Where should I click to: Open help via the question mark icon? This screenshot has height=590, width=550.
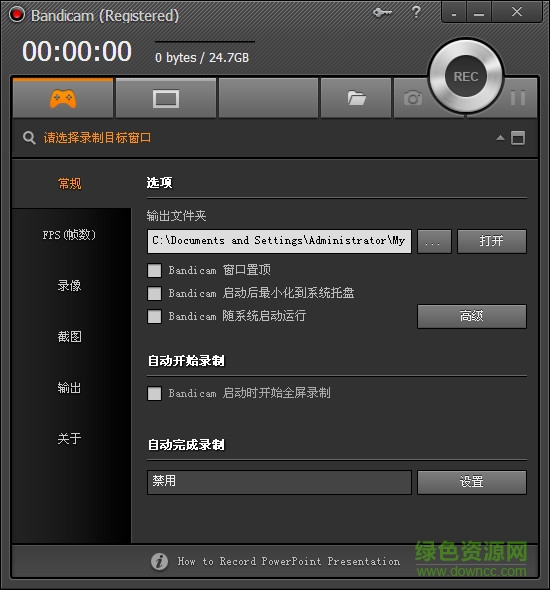(416, 12)
